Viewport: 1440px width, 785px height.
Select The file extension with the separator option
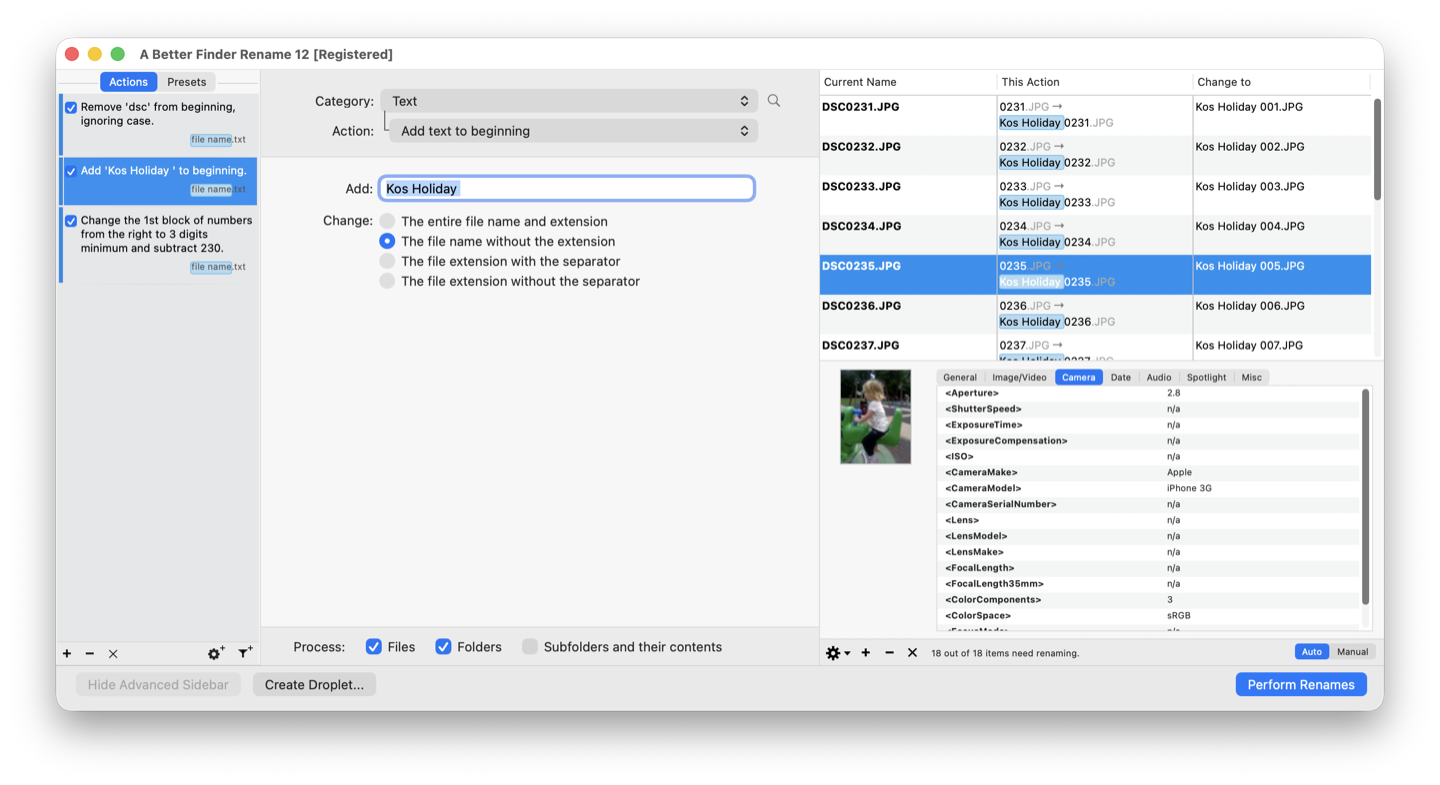click(387, 261)
